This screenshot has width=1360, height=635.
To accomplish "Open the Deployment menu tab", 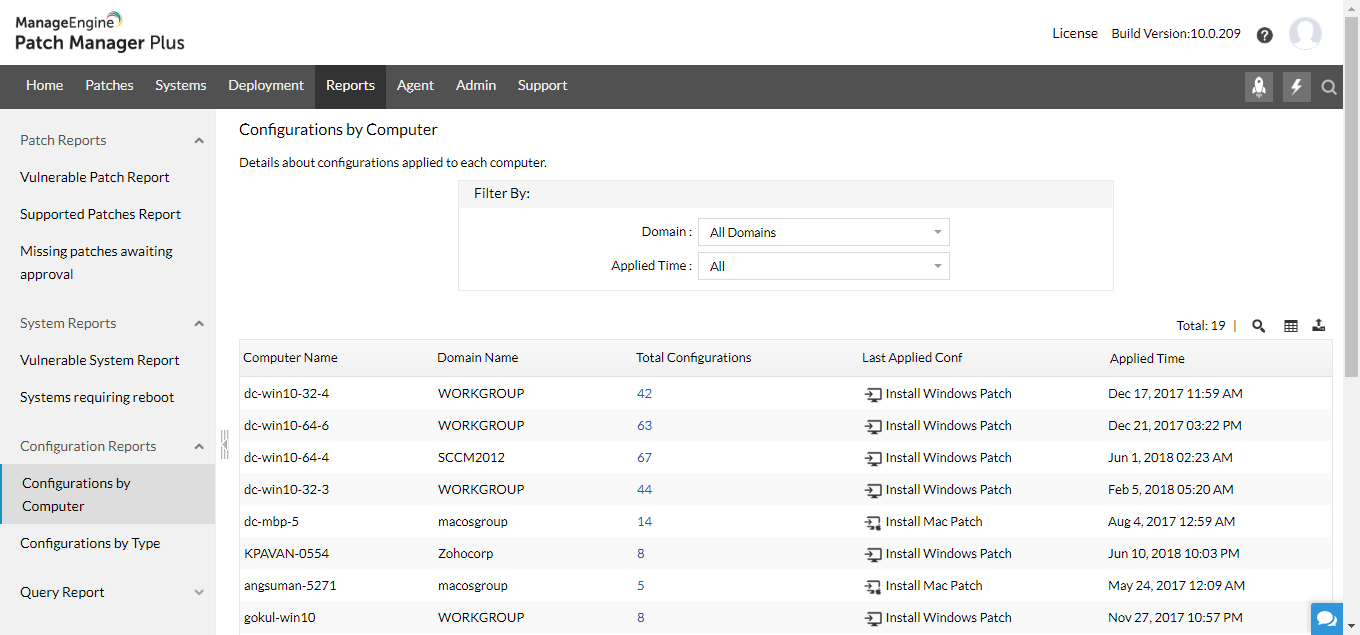I will click(266, 86).
